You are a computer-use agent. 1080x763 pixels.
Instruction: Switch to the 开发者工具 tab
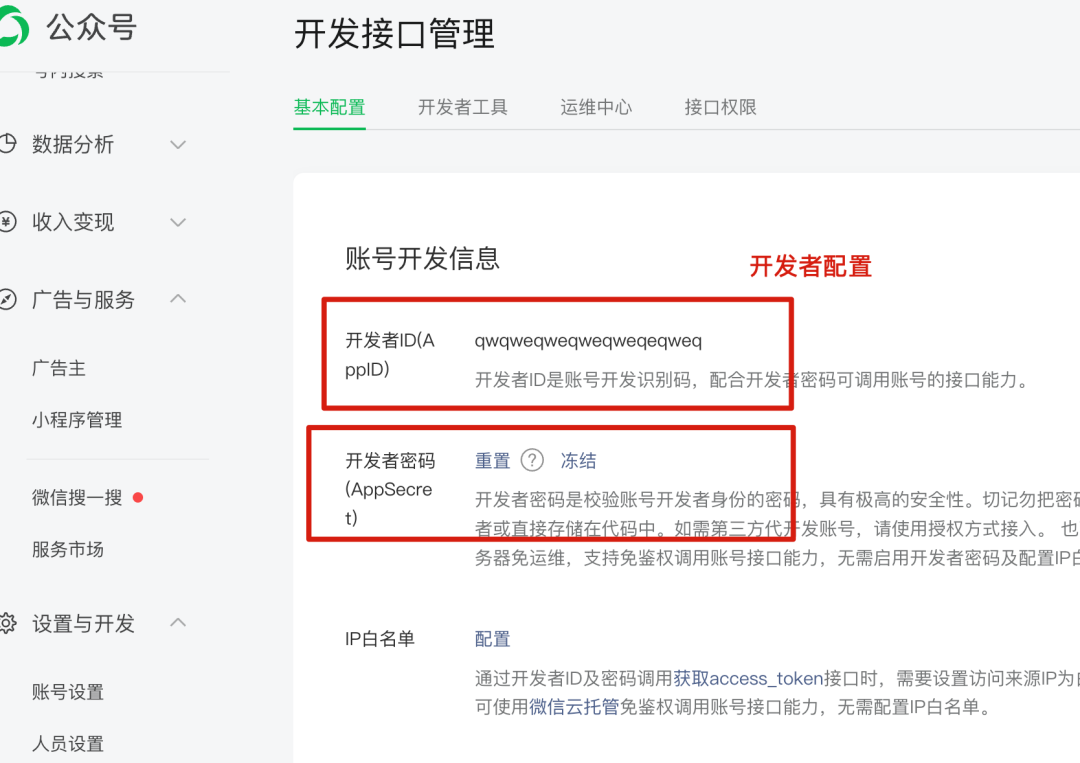click(462, 107)
